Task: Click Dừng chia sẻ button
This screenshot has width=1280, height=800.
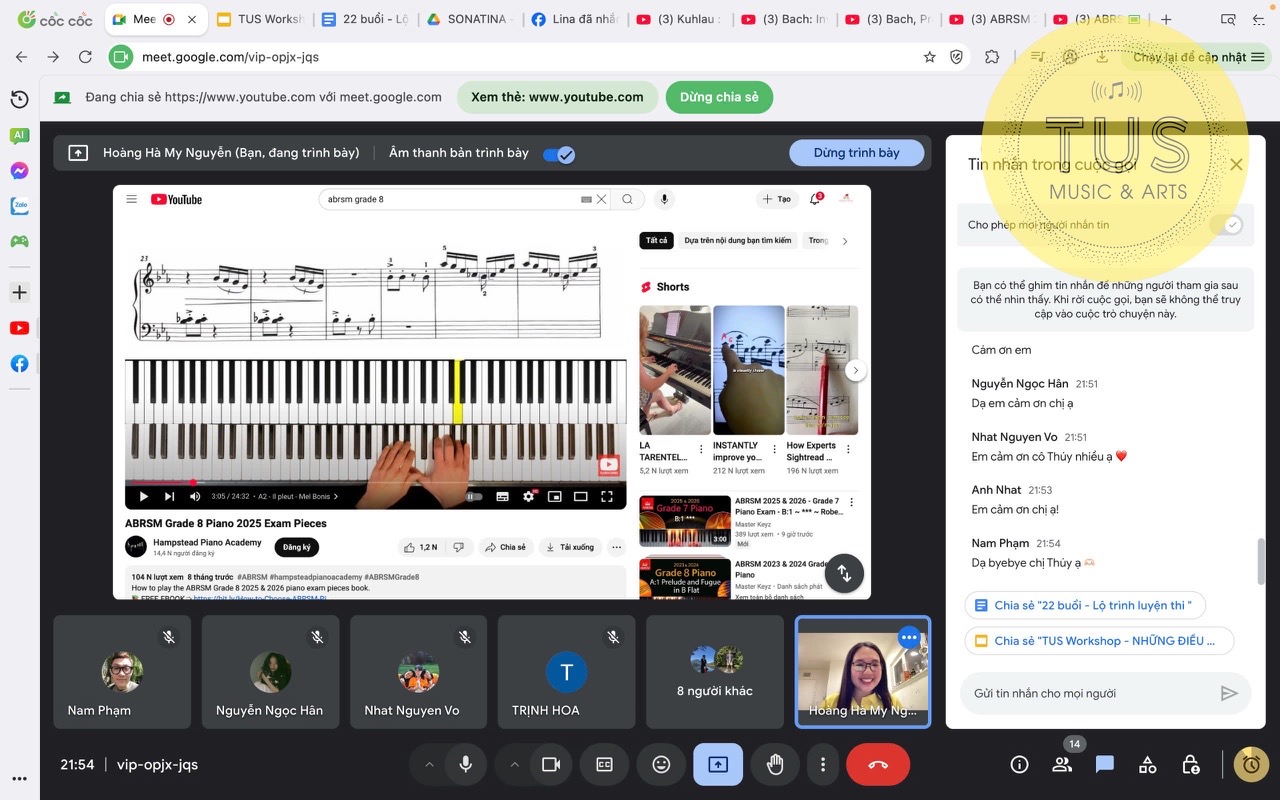Action: point(719,97)
